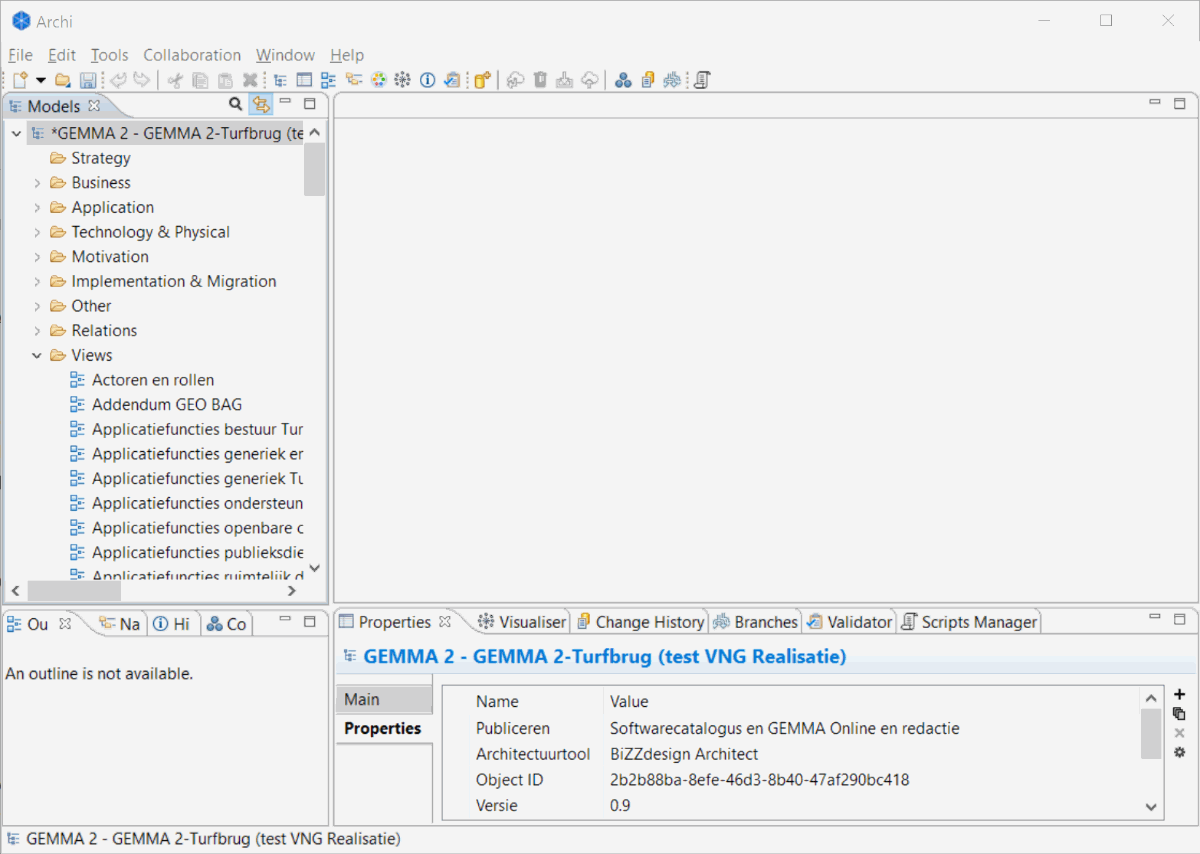This screenshot has height=854, width=1200.
Task: Expand the Implementation & Migration folder
Action: click(x=37, y=282)
